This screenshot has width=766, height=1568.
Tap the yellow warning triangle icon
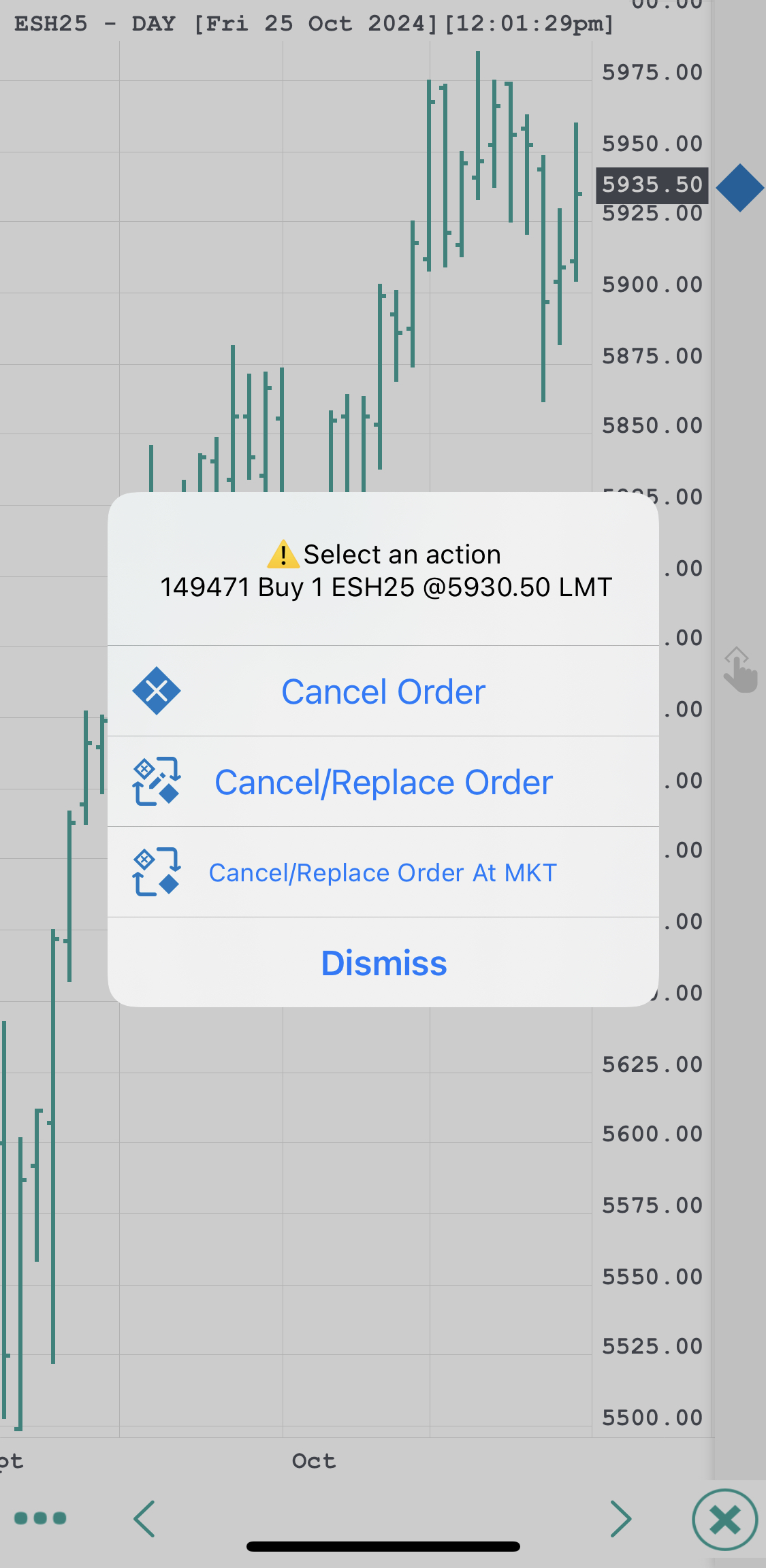[283, 555]
